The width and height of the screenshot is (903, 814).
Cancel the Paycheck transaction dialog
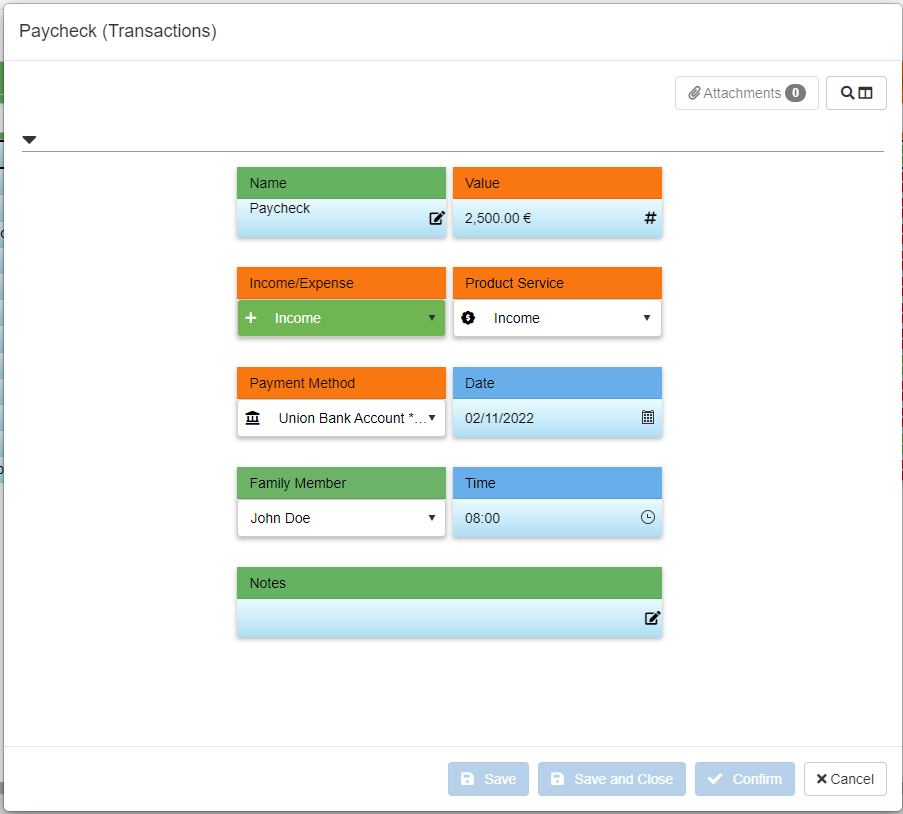pos(845,779)
